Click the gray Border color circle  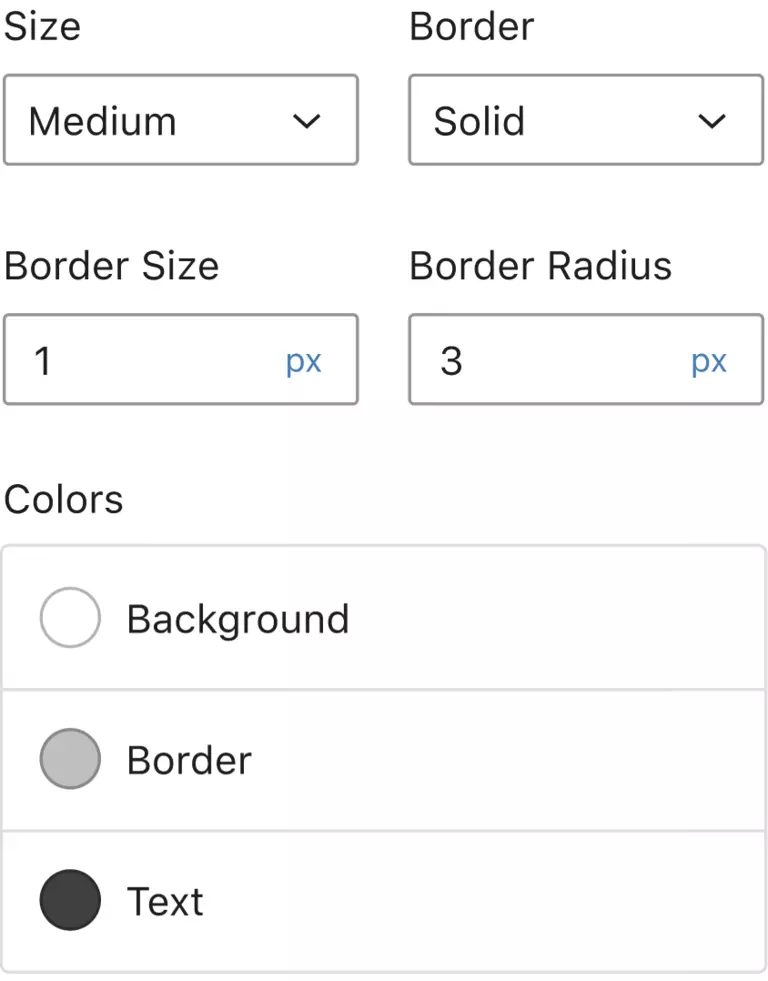pyautogui.click(x=70, y=759)
